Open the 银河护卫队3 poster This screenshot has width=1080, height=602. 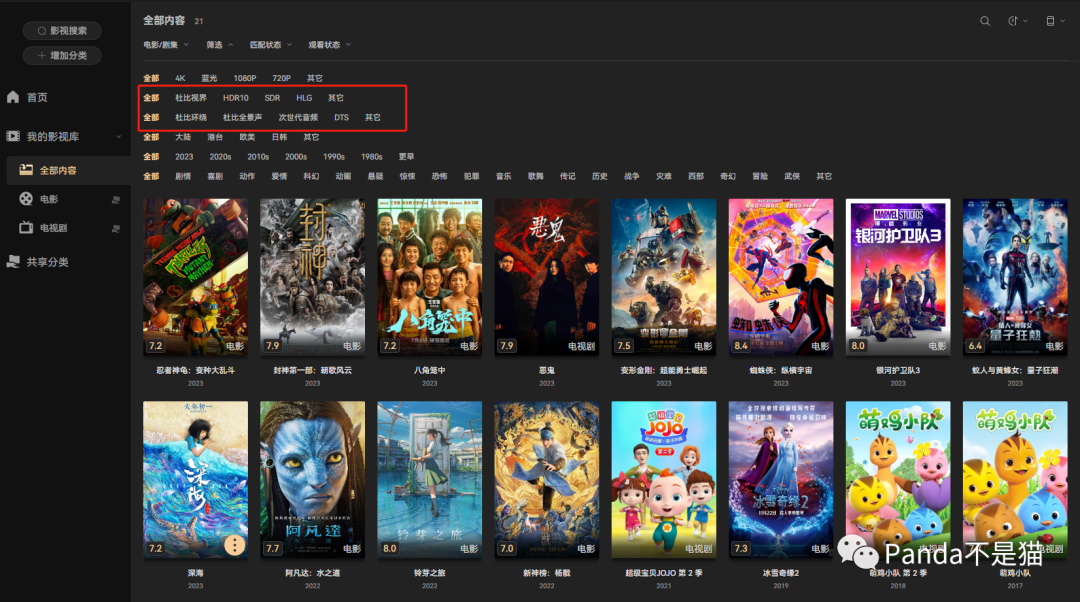tap(898, 277)
